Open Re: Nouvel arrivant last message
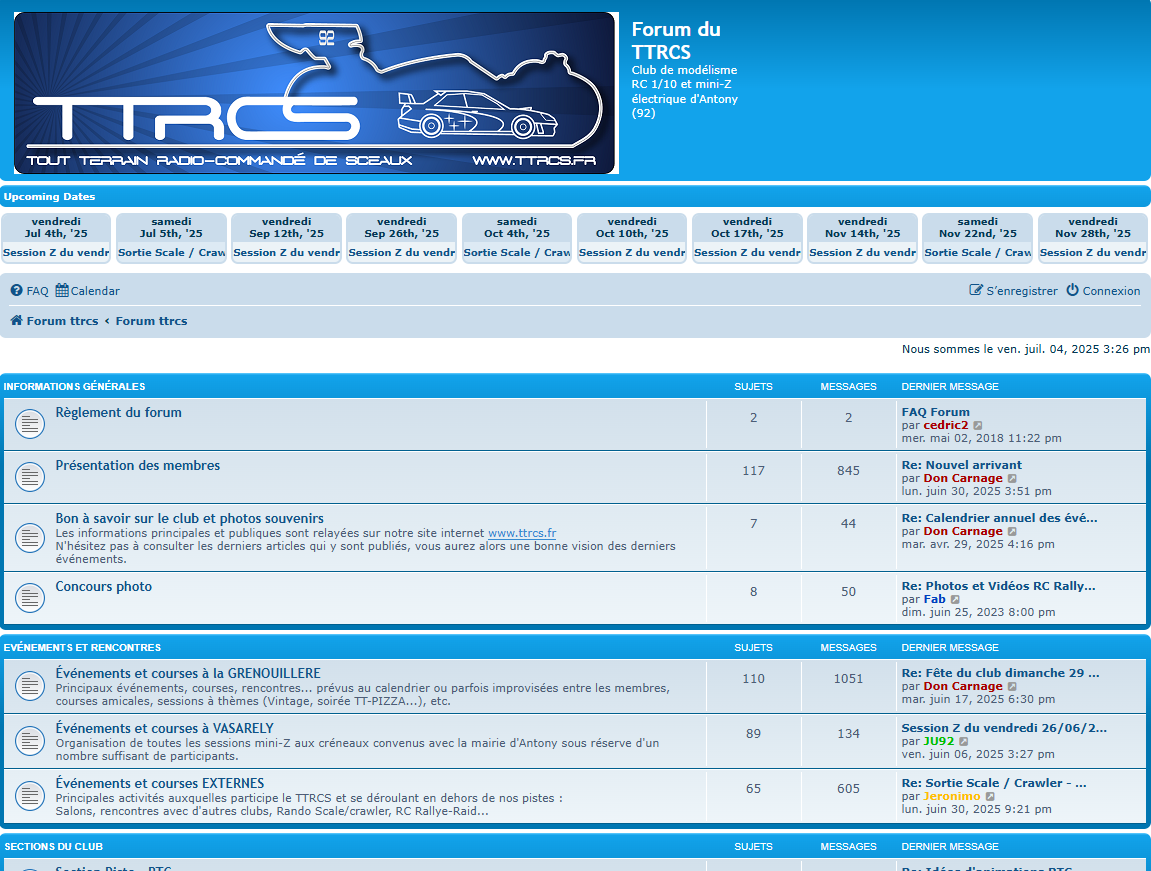The width and height of the screenshot is (1151, 871). click(x=962, y=465)
